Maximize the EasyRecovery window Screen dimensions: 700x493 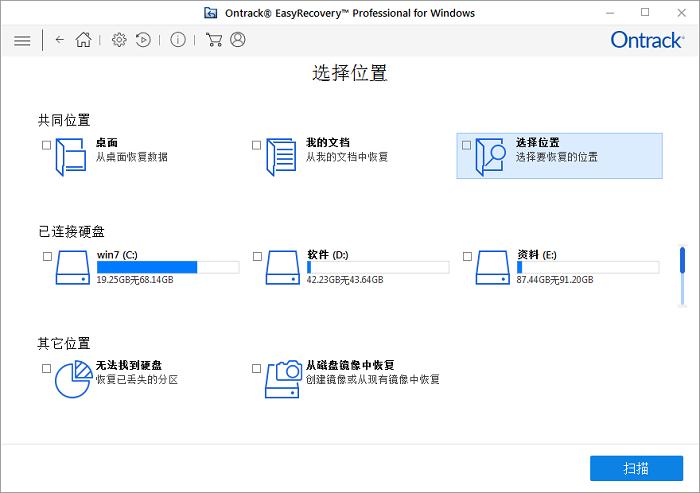pyautogui.click(x=645, y=13)
